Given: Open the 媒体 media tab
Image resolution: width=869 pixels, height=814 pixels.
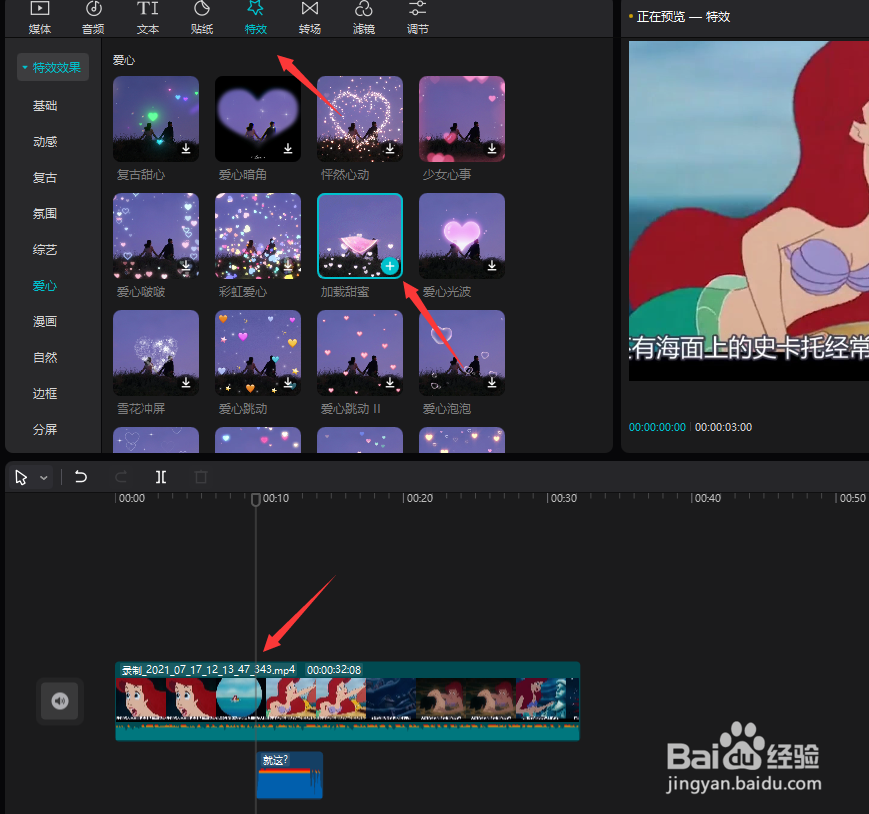Looking at the screenshot, I should [39, 18].
